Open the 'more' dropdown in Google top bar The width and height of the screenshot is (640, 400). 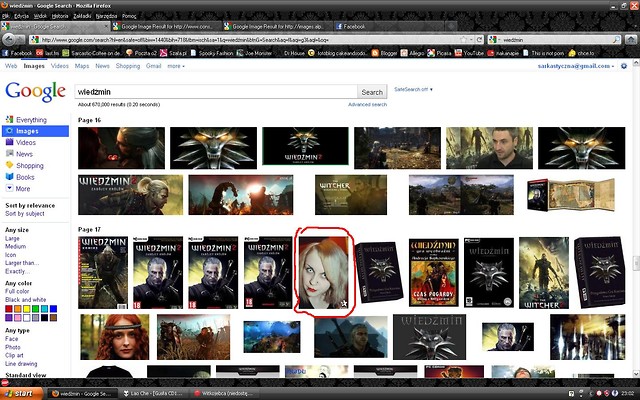click(176, 66)
